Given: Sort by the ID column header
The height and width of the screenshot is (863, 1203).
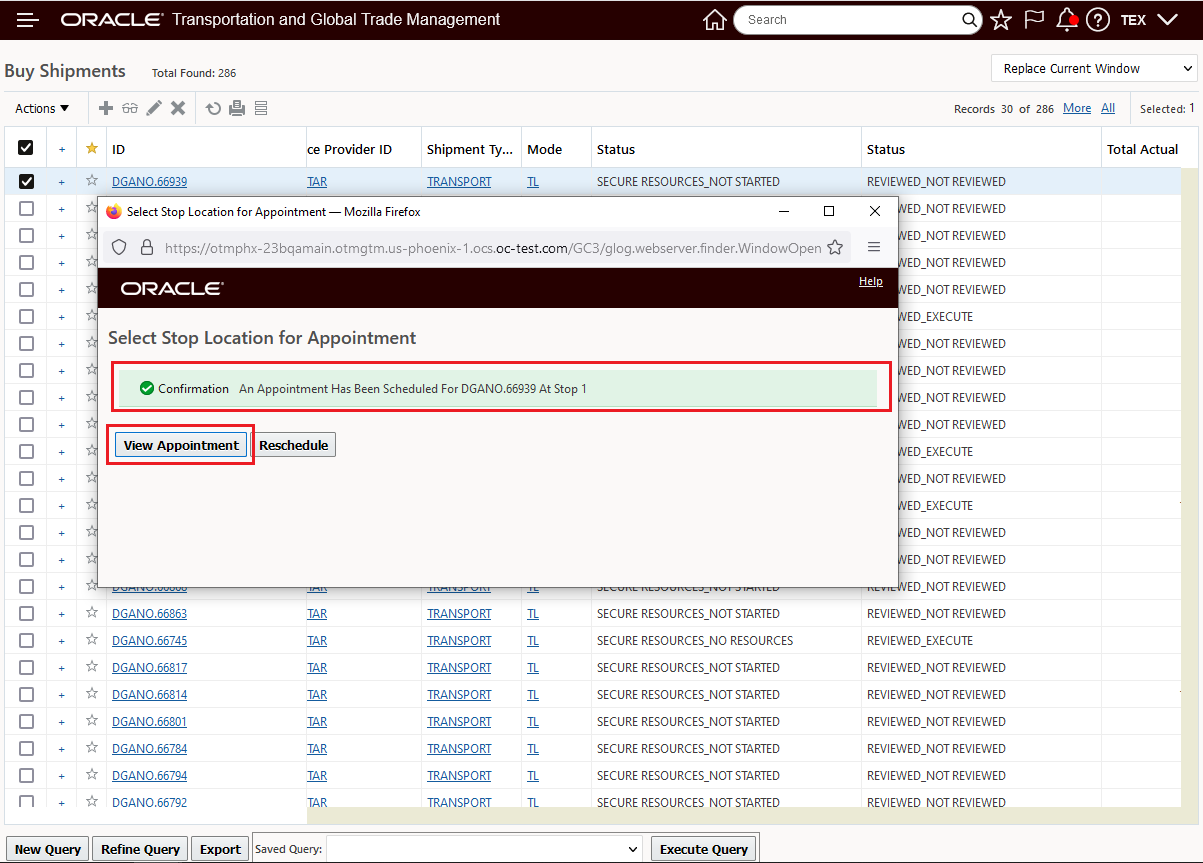Looking at the screenshot, I should coord(118,149).
